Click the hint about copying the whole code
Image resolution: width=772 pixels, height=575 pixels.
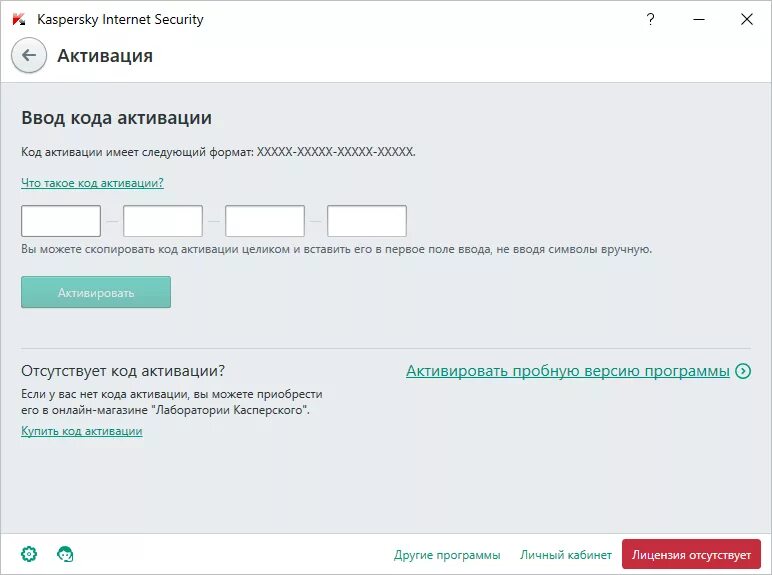coord(336,249)
